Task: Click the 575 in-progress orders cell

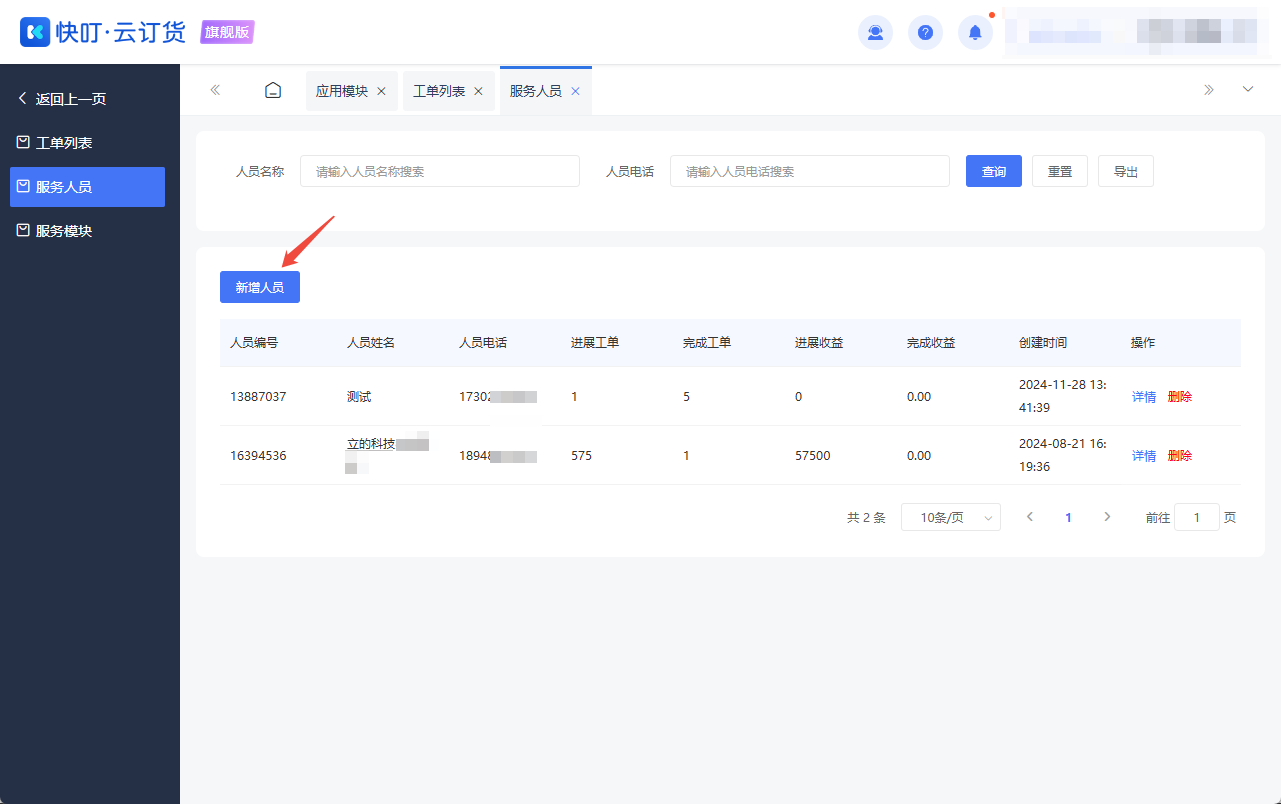Action: (x=581, y=456)
